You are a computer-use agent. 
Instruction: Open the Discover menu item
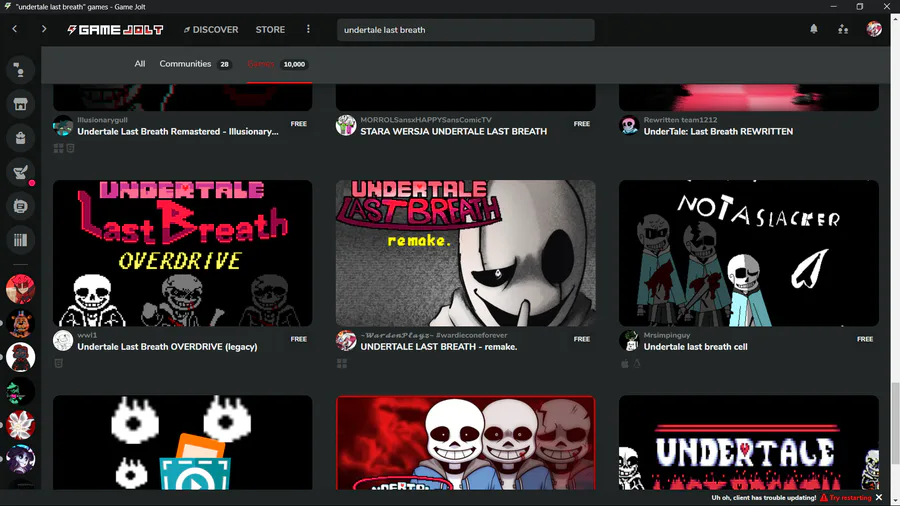pos(211,30)
